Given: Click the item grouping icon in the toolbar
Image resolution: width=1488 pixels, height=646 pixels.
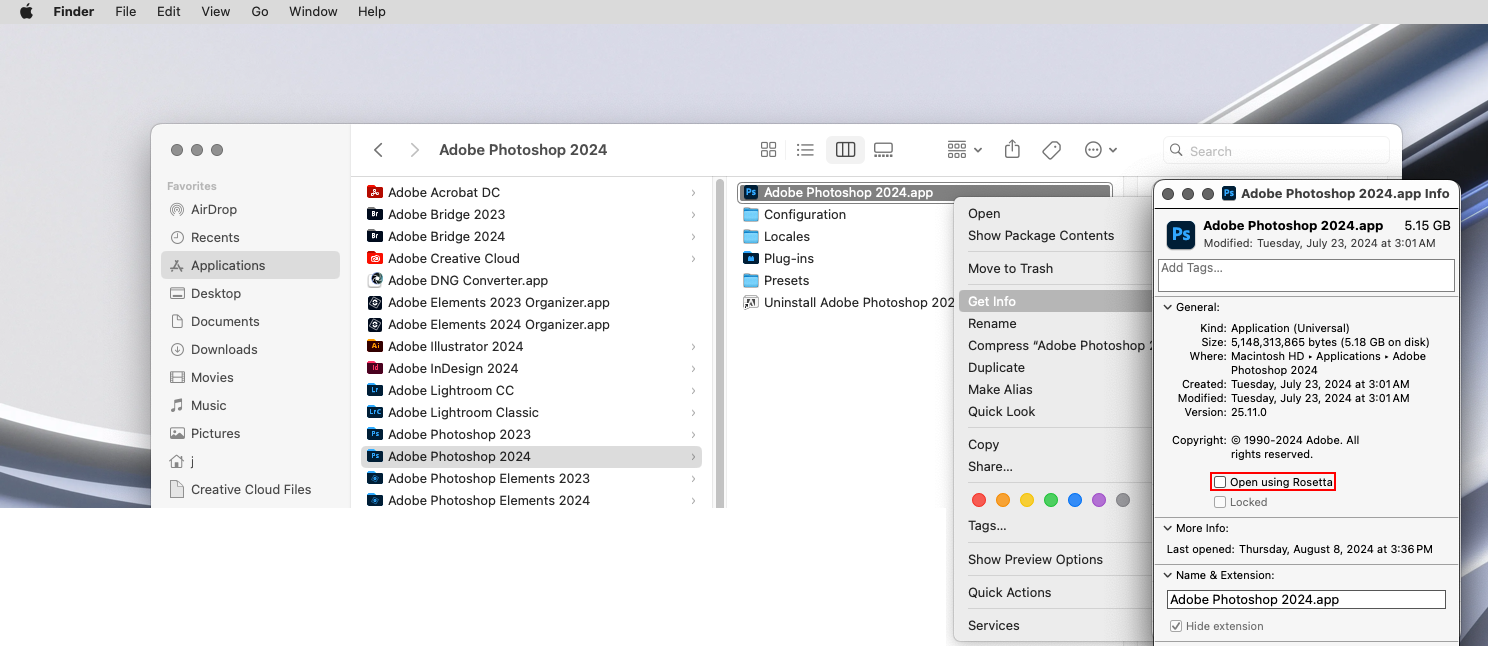Looking at the screenshot, I should (x=956, y=149).
